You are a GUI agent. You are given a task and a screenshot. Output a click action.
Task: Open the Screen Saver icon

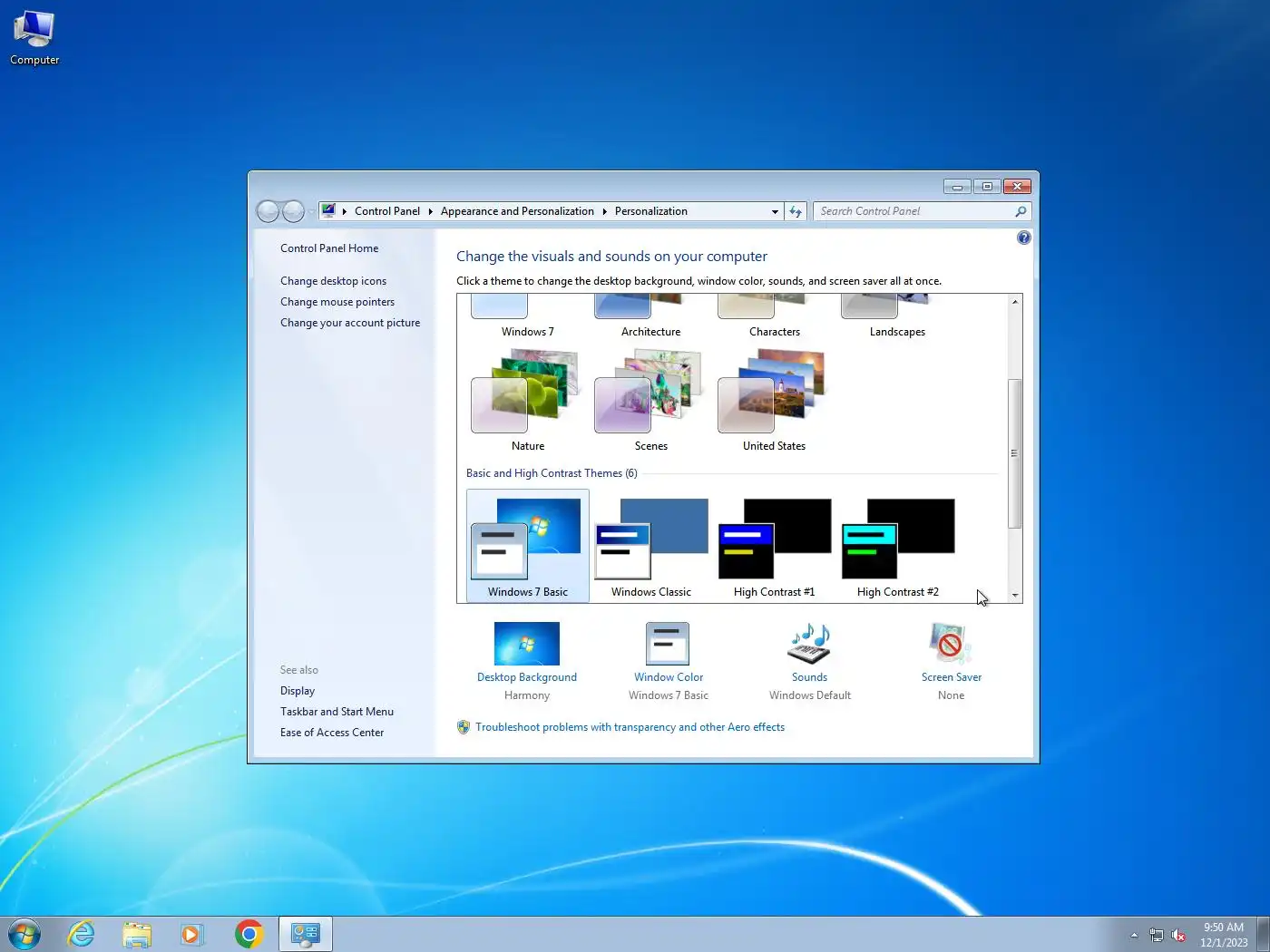951,644
